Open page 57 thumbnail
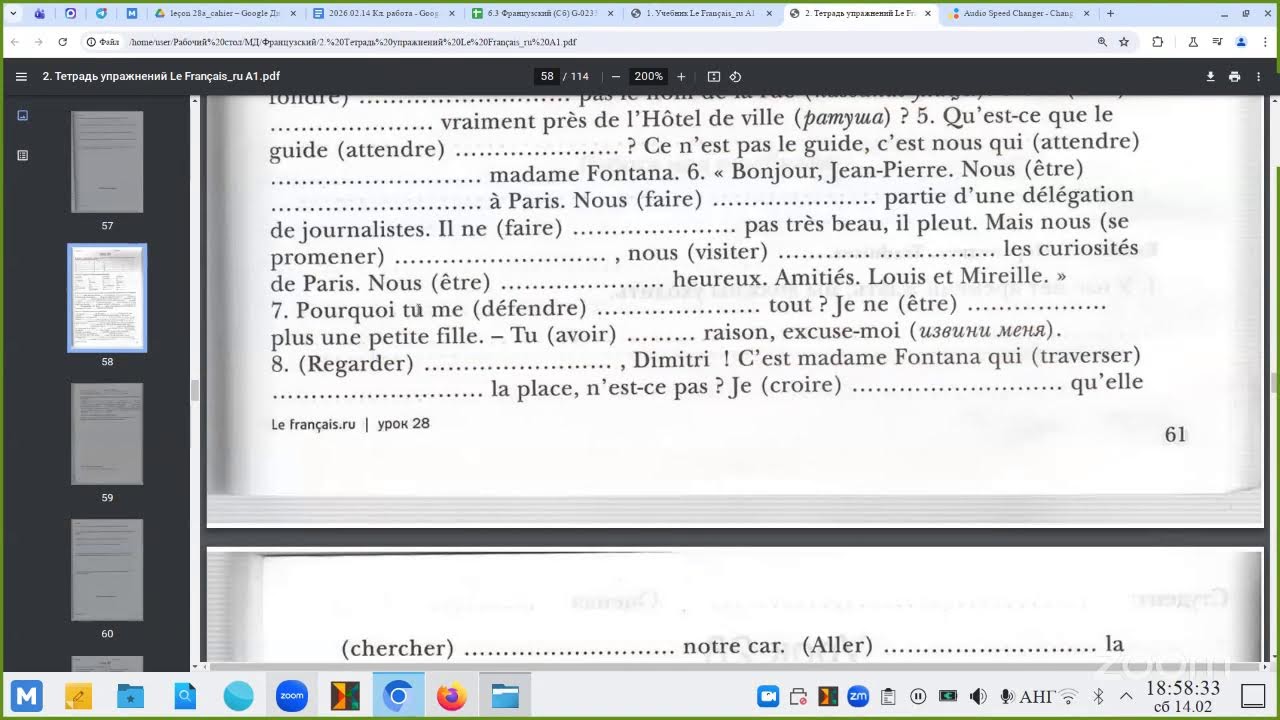 (x=107, y=161)
